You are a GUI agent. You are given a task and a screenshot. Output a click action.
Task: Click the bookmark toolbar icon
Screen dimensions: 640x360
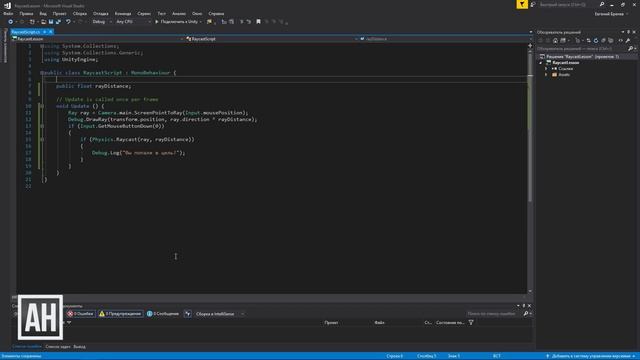(x=258, y=22)
